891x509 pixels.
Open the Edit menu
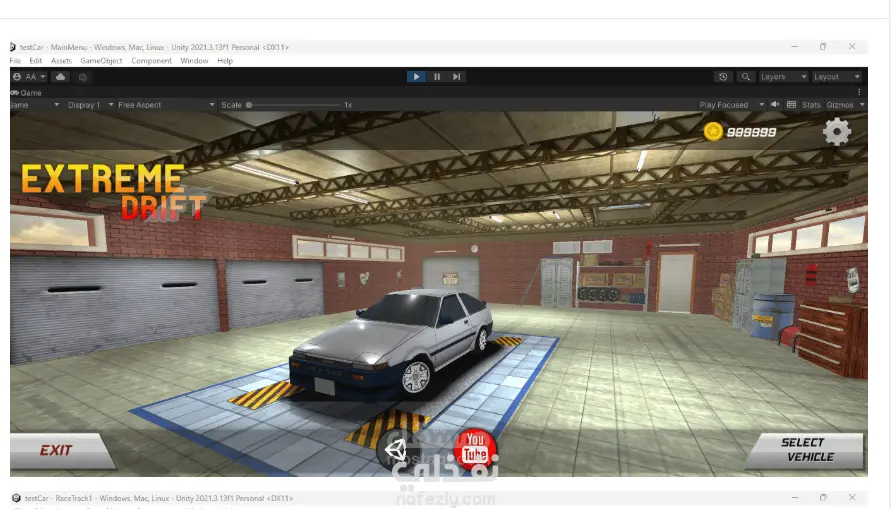coord(36,61)
